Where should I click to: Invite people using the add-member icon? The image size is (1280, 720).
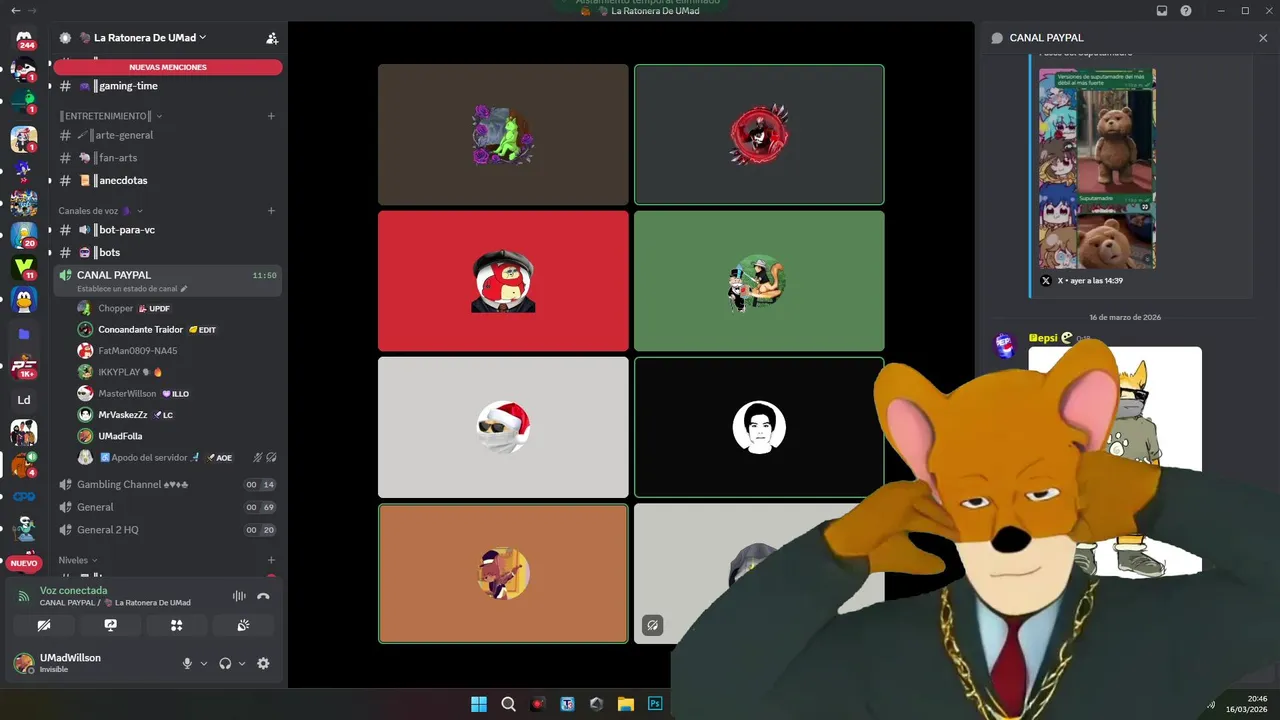point(271,38)
